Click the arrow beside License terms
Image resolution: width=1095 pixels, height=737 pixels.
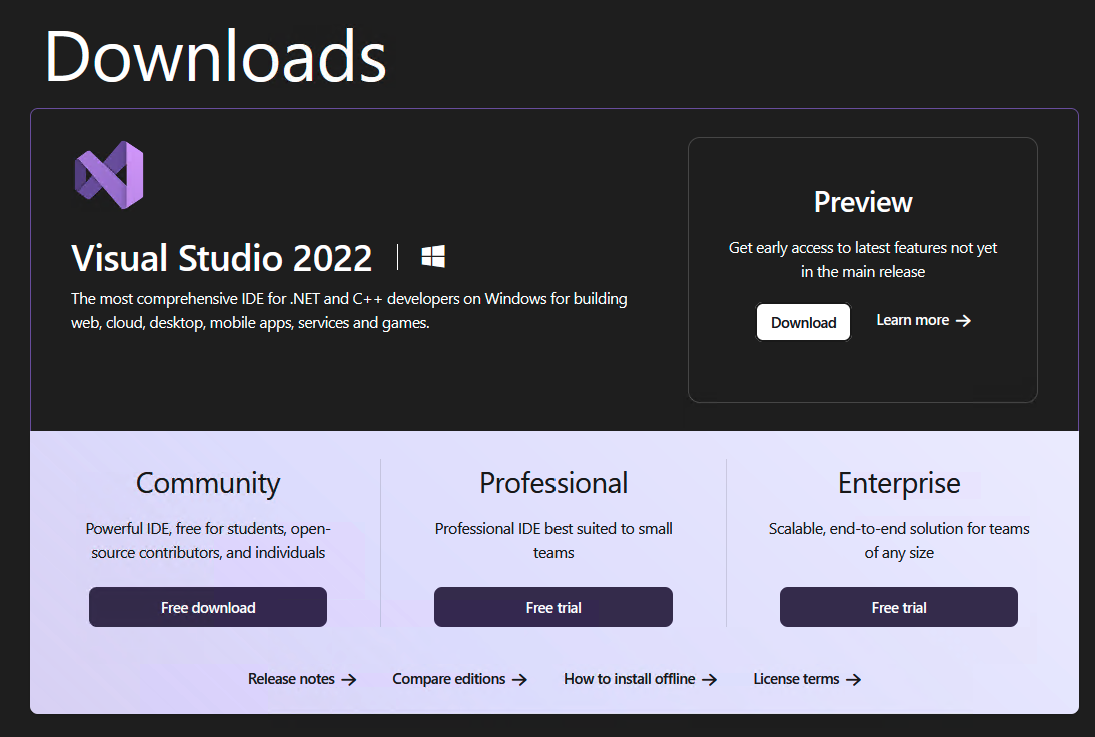click(853, 680)
